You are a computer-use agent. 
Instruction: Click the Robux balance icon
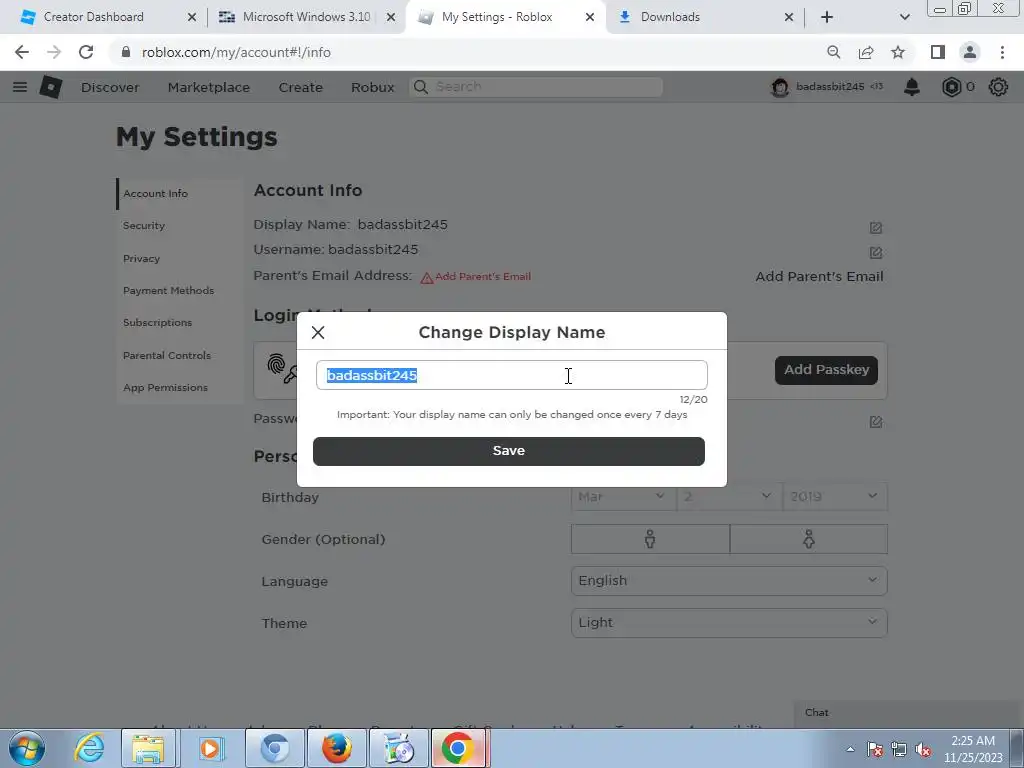pos(952,87)
